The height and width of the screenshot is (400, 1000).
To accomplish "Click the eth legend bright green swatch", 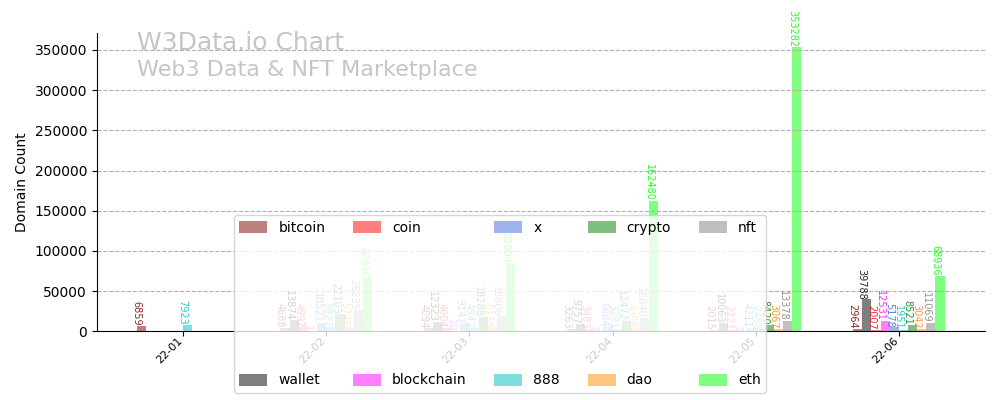I will (713, 380).
